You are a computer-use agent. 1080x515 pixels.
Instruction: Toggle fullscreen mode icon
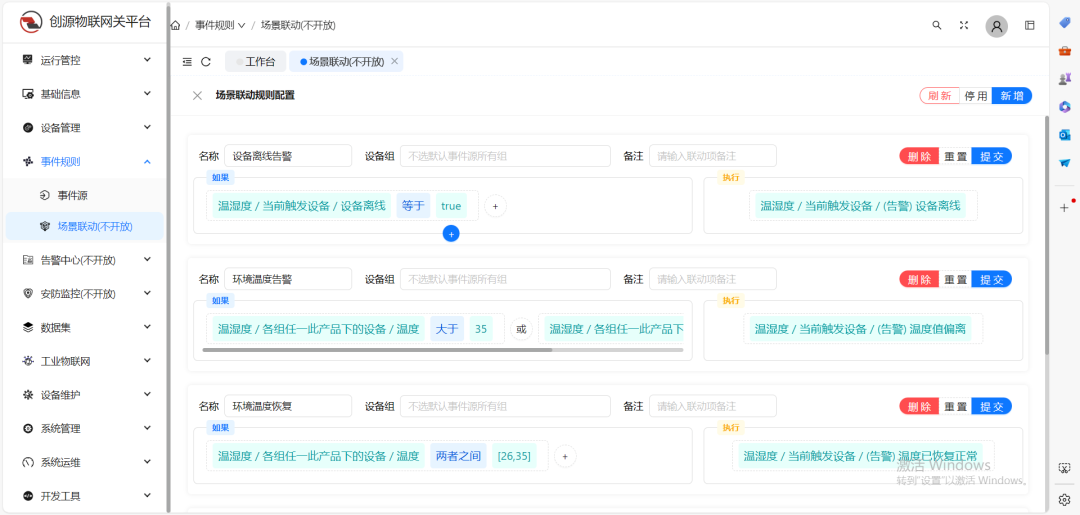coord(964,25)
